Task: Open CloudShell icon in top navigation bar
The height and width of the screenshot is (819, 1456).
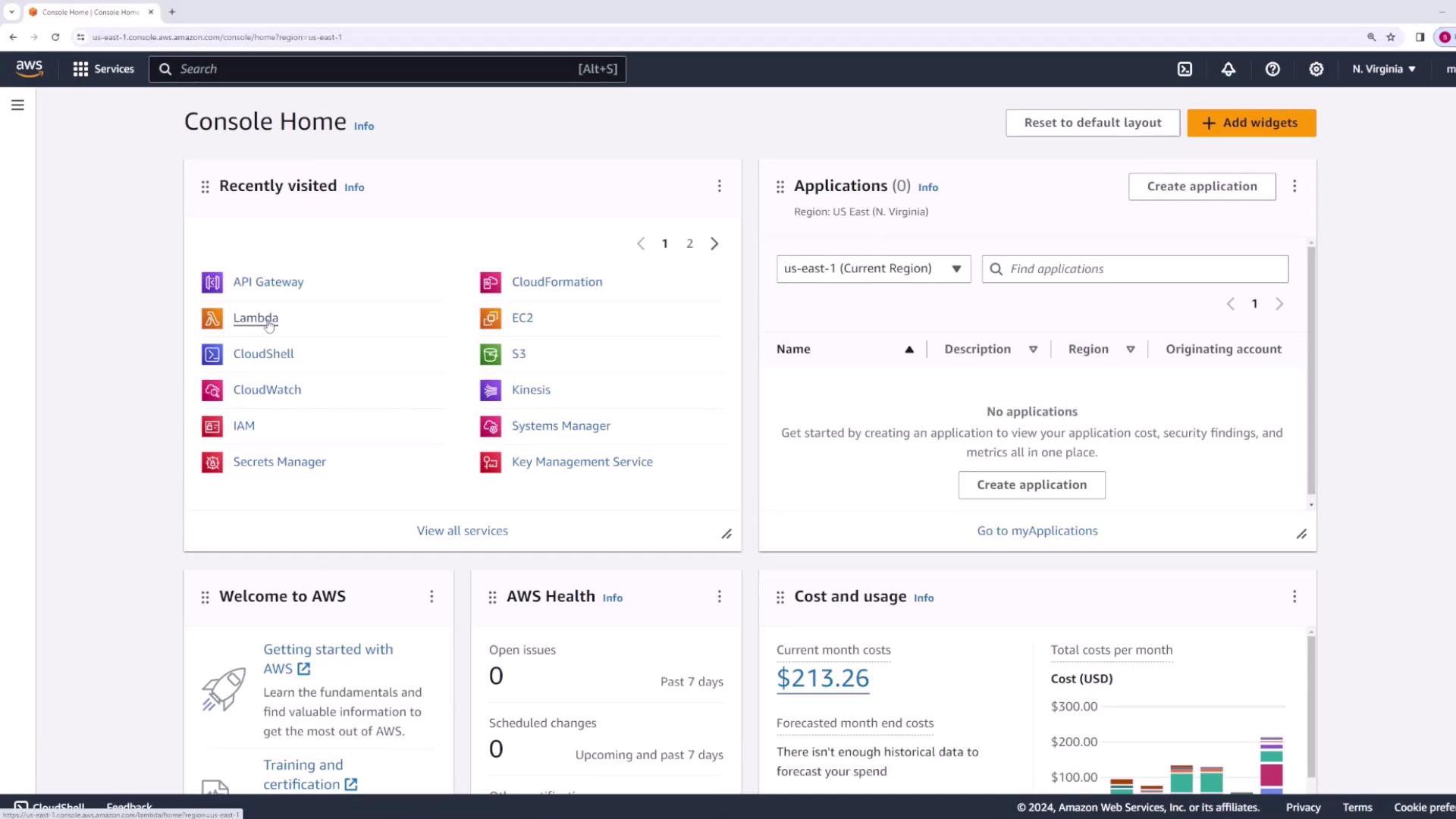Action: tap(1185, 69)
